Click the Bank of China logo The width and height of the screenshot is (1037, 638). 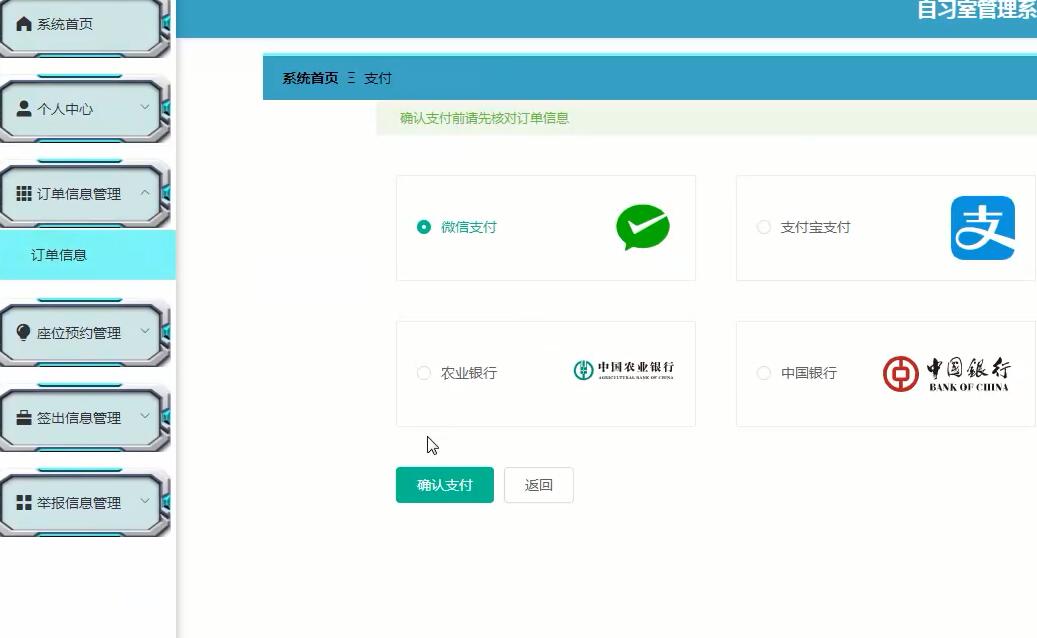(x=946, y=374)
